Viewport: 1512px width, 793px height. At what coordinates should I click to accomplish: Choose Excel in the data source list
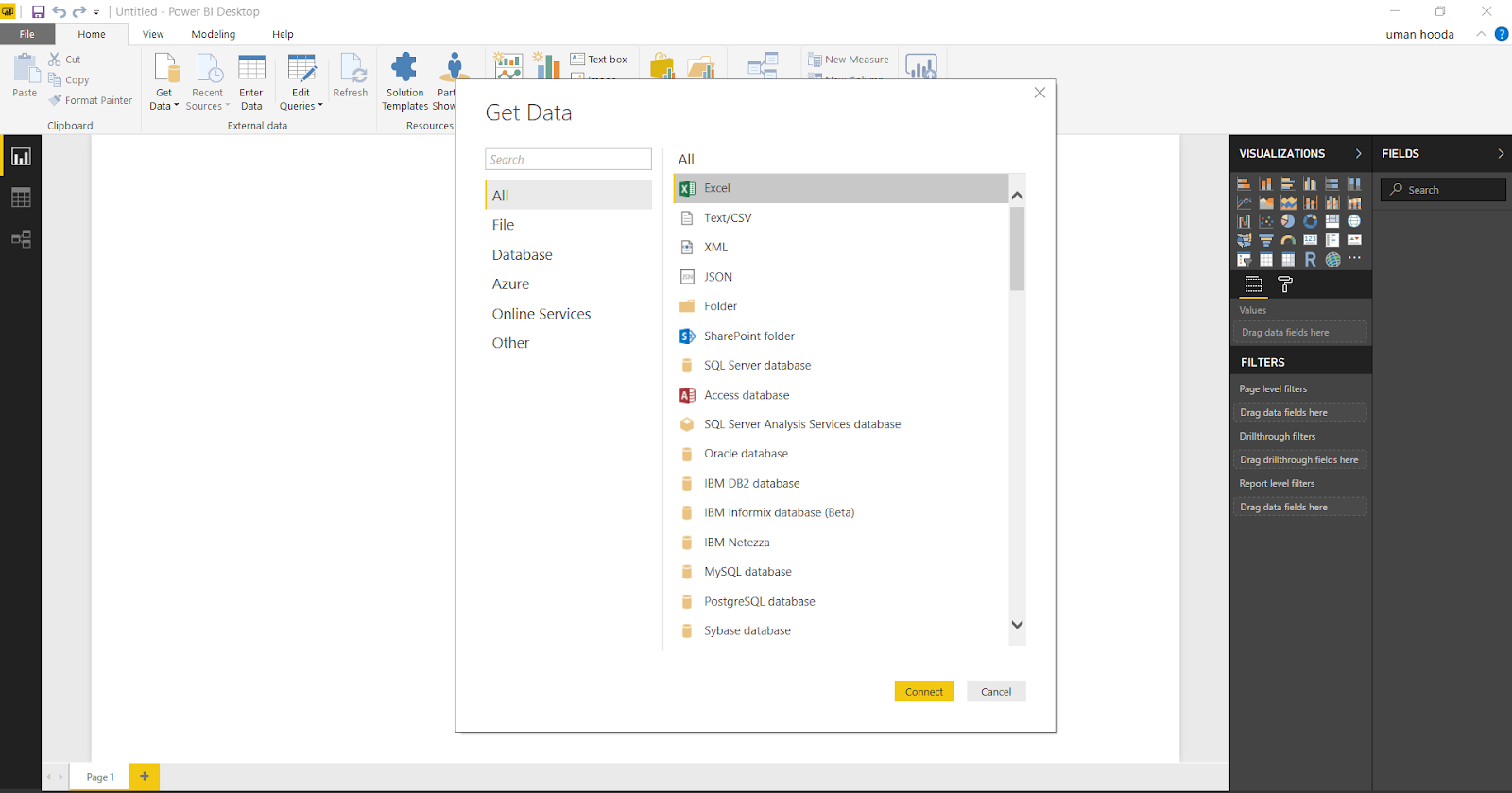click(x=841, y=188)
